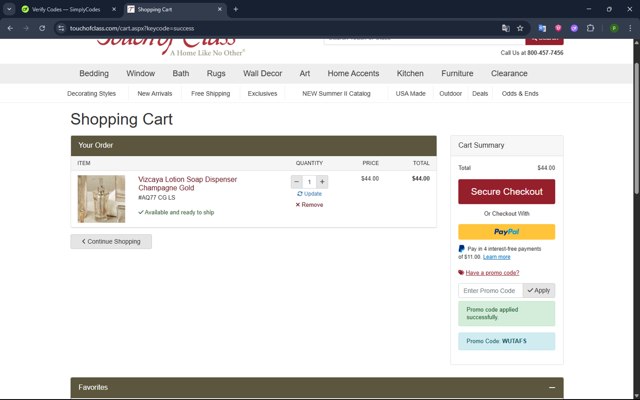This screenshot has height=400, width=640.
Task: Click the Promo Code WUTAFS text
Action: (496, 341)
